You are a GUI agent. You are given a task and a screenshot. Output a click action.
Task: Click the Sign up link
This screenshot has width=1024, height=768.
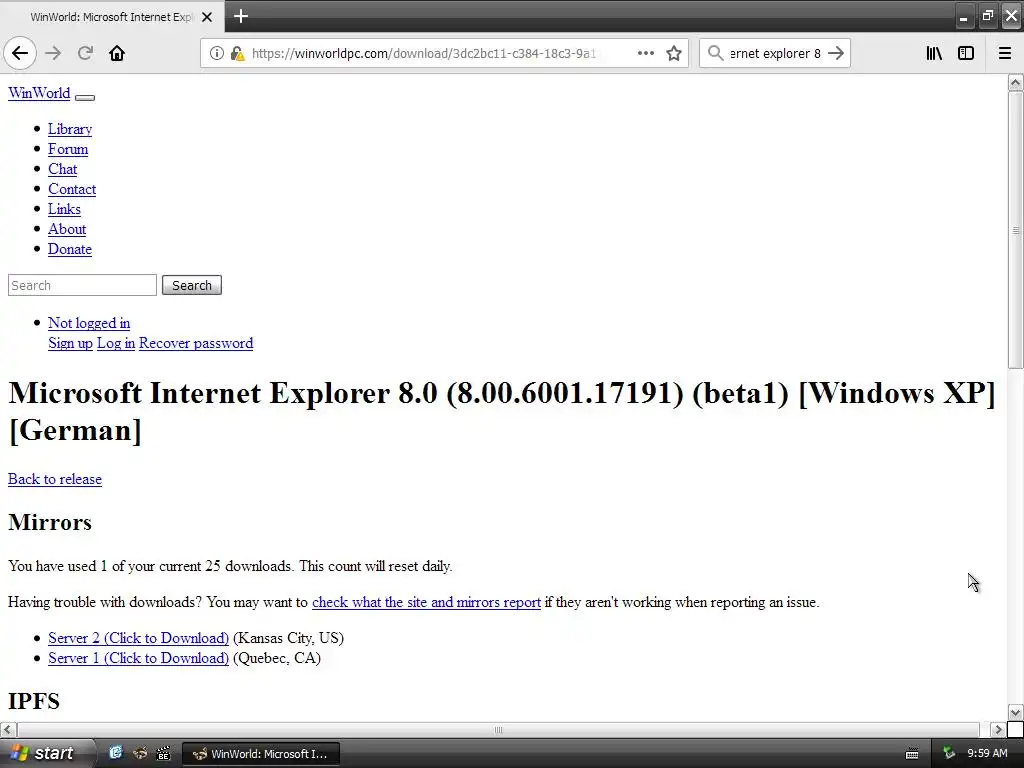(x=71, y=343)
